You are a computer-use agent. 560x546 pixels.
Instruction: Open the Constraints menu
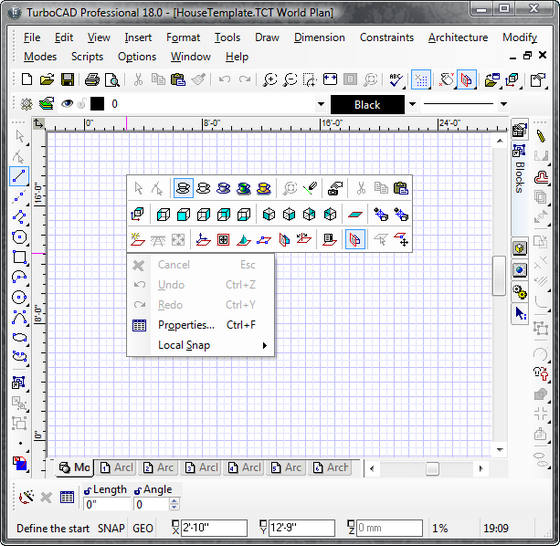[x=387, y=37]
